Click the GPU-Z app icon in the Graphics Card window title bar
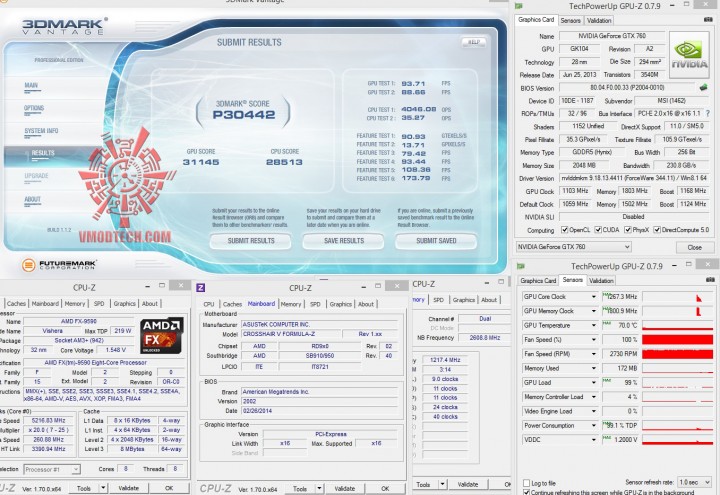Screen dimensions: 720x495 pos(519,6)
